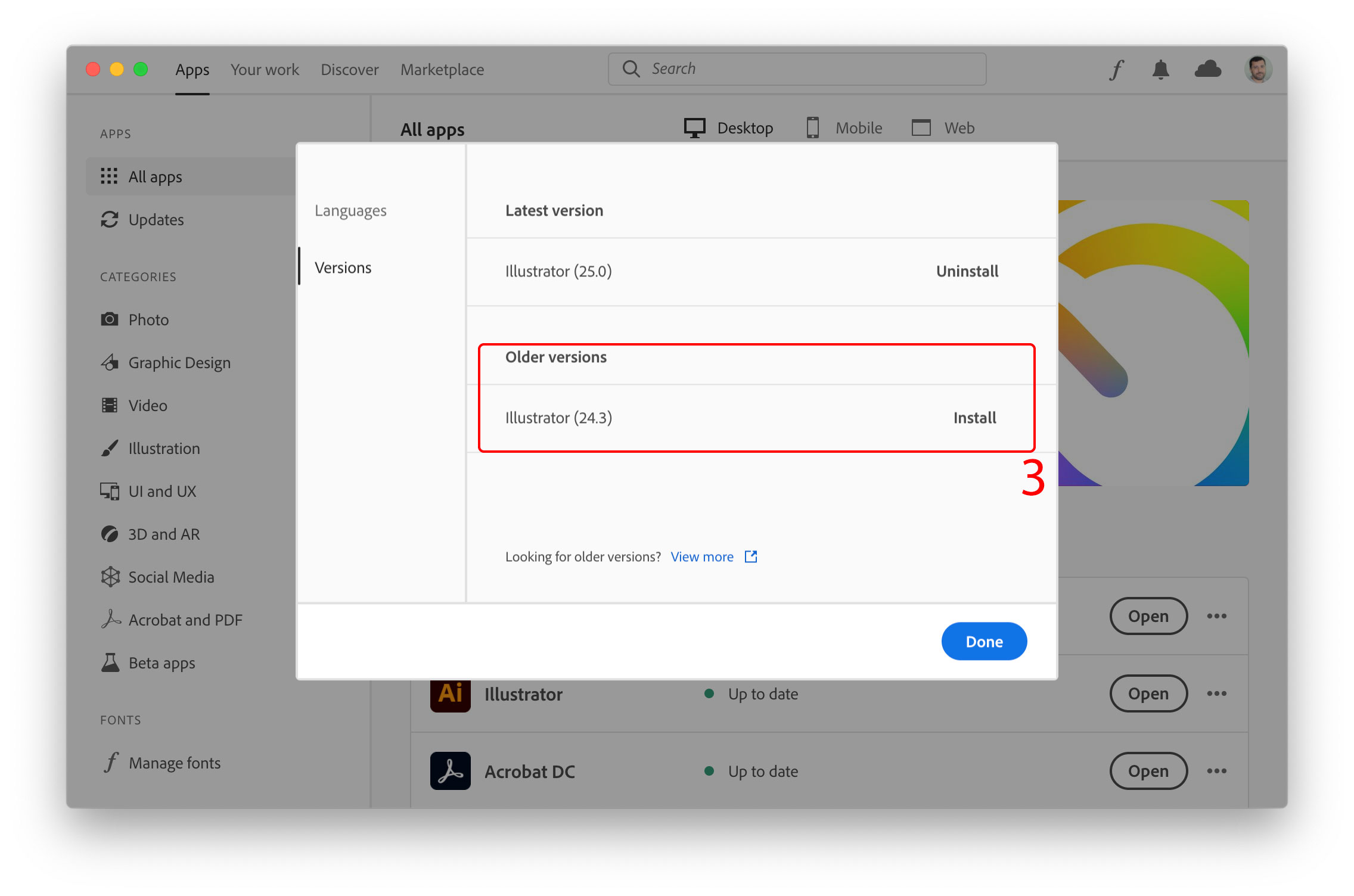1354x896 pixels.
Task: Select the Photo category icon
Action: [x=110, y=318]
